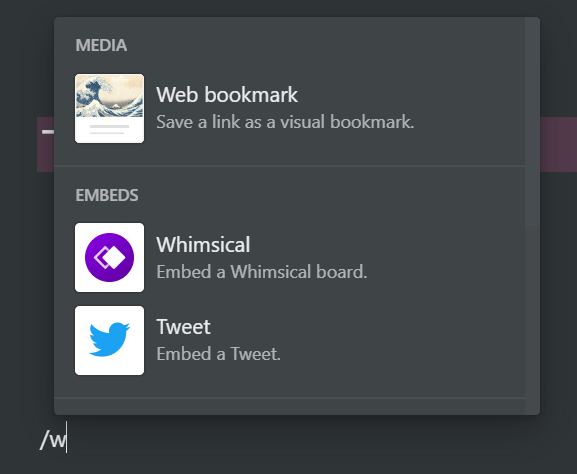Viewport: 577px width, 474px height.
Task: Click the scrollbar track below the thumb
Action: pyautogui.click(x=532, y=320)
